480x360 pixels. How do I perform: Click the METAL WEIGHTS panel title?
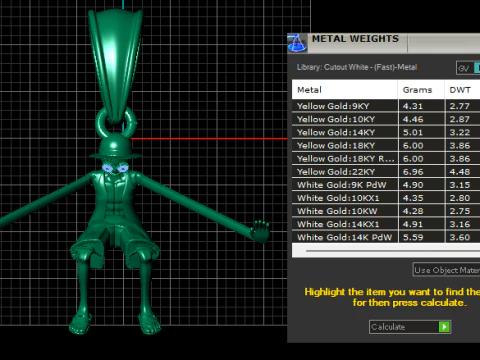[355, 39]
